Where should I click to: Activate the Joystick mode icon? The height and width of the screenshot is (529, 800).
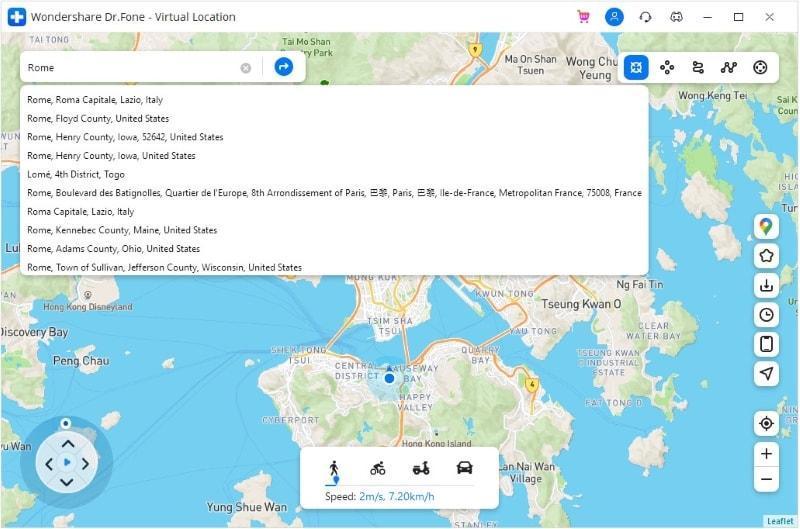pos(760,67)
